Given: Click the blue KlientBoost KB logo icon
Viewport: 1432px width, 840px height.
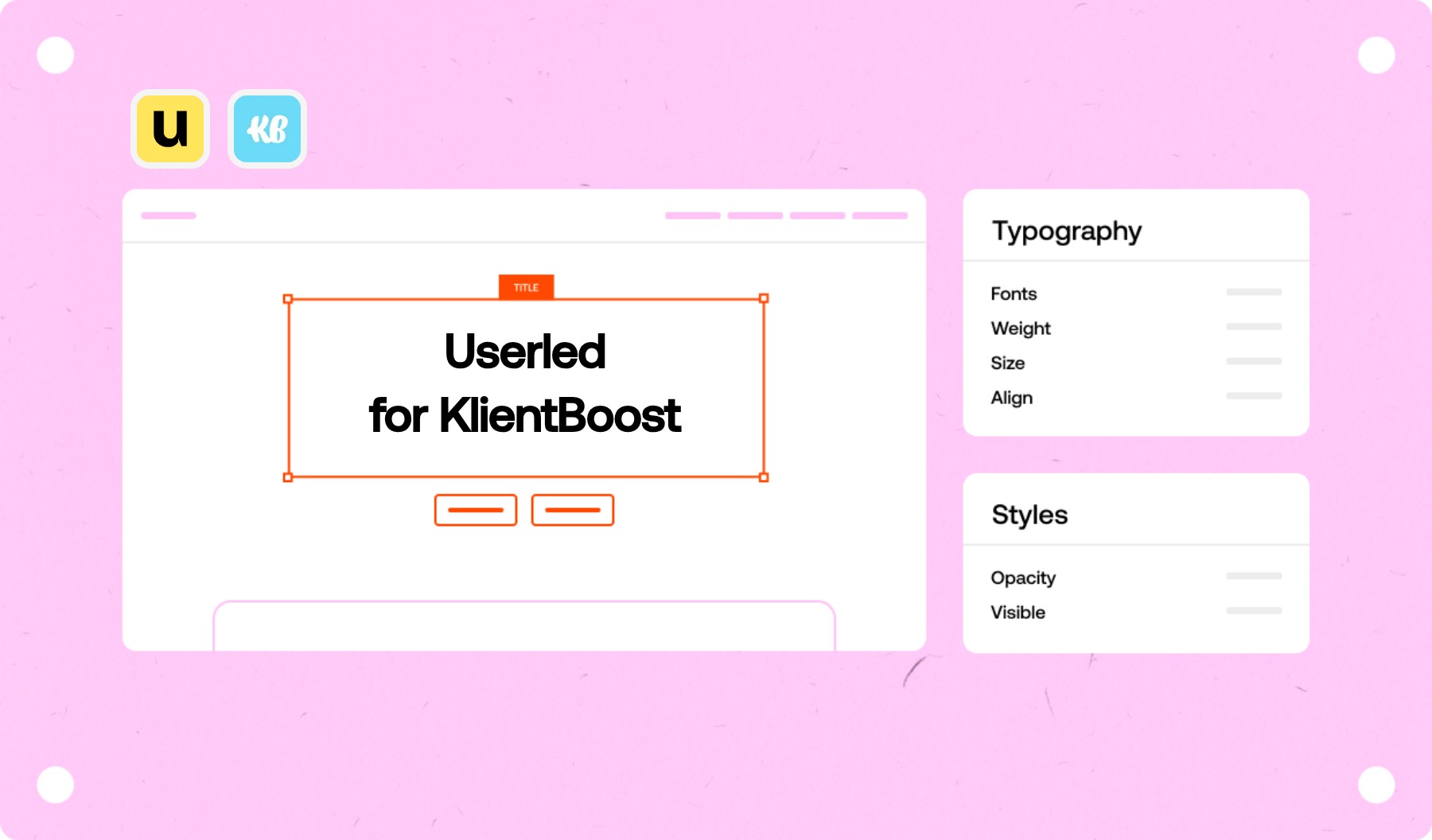Looking at the screenshot, I should tap(267, 129).
